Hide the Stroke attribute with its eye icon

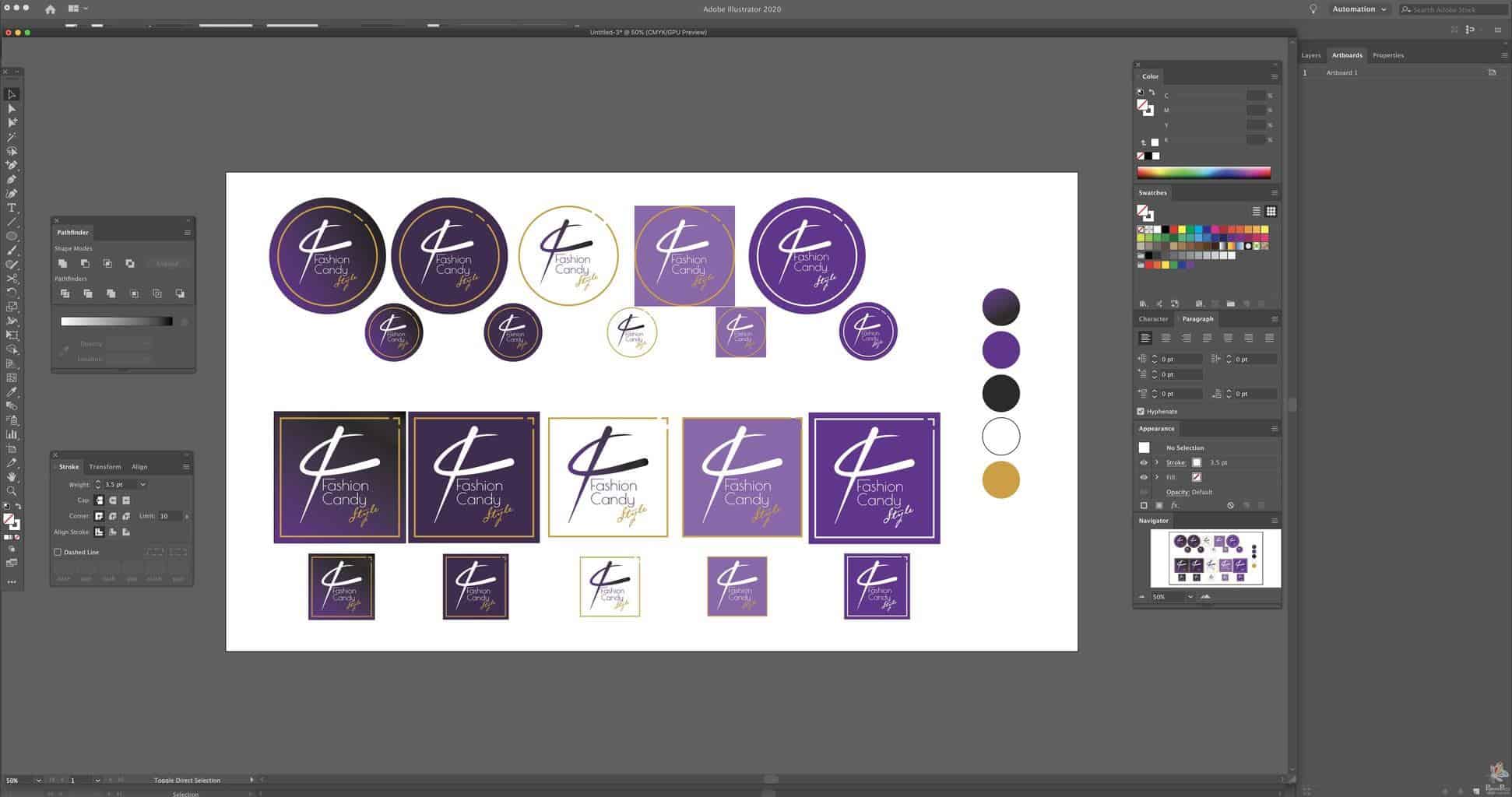(x=1144, y=463)
